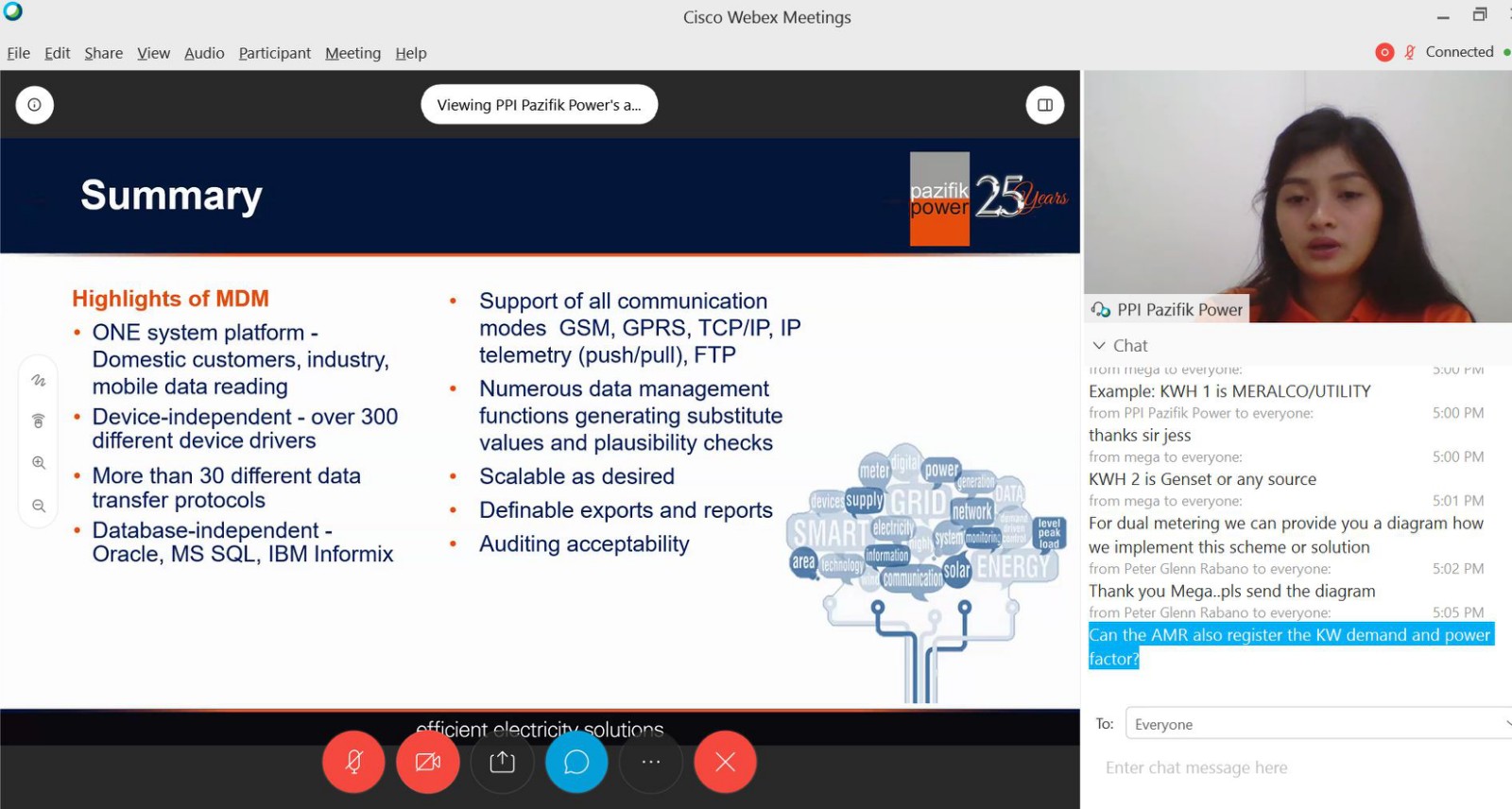Click the zoom in magnifier icon
1512x809 pixels.
point(39,463)
